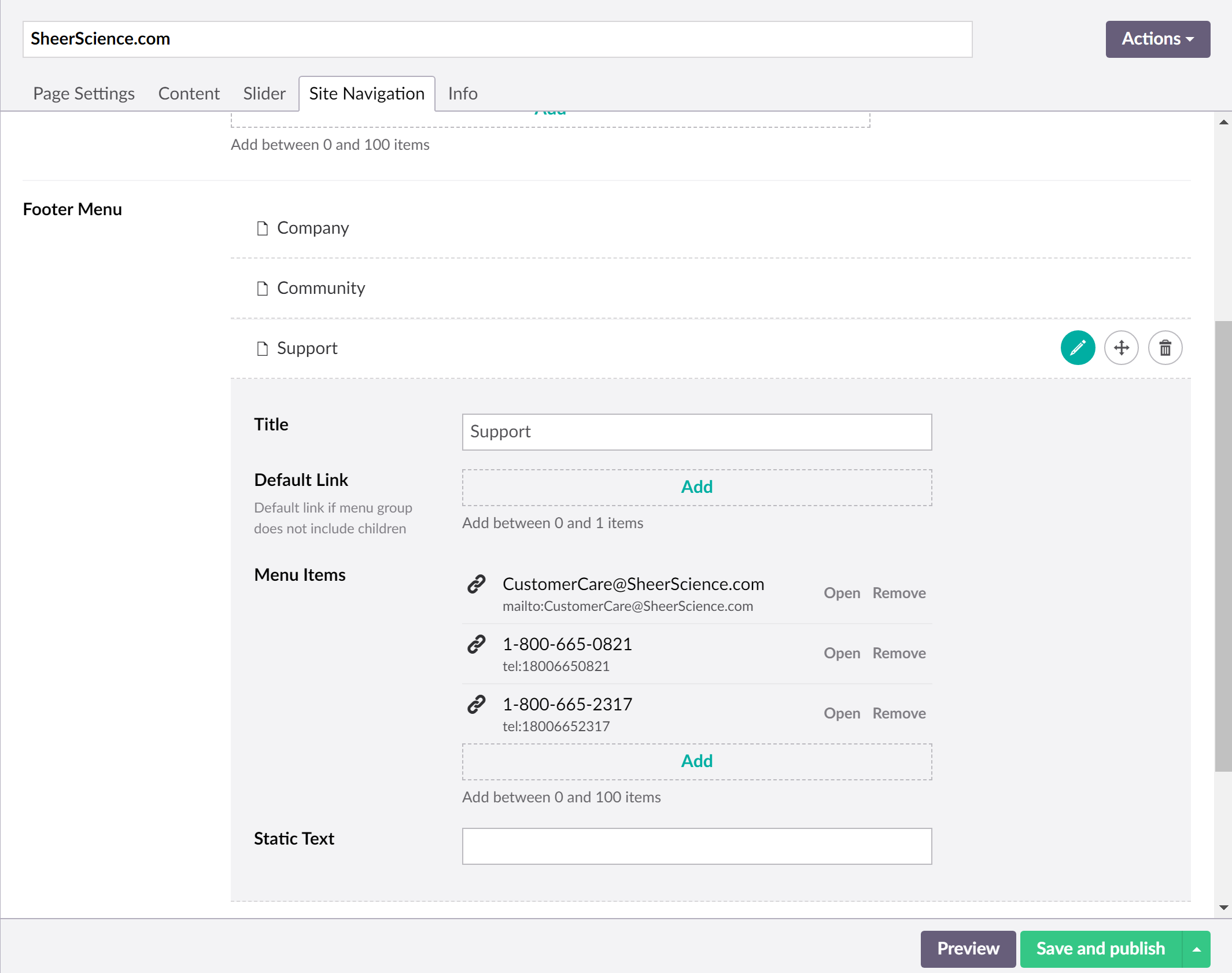Switch to the Content tab
Image resolution: width=1232 pixels, height=973 pixels.
point(189,94)
